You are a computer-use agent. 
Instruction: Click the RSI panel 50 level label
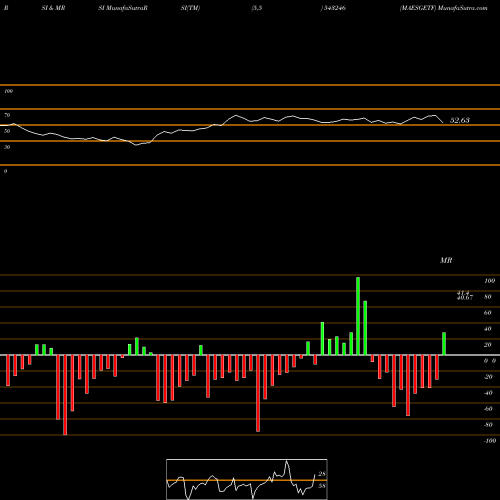coord(7,131)
